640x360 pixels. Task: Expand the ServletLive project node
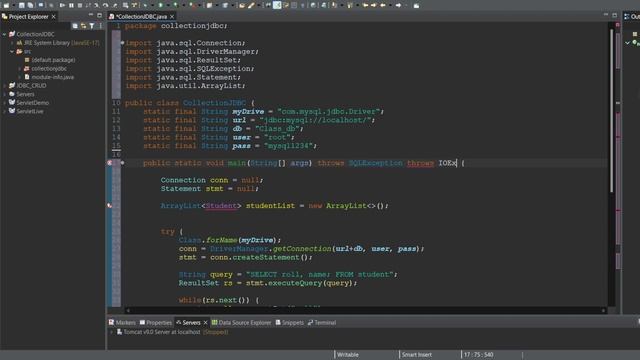(4, 111)
